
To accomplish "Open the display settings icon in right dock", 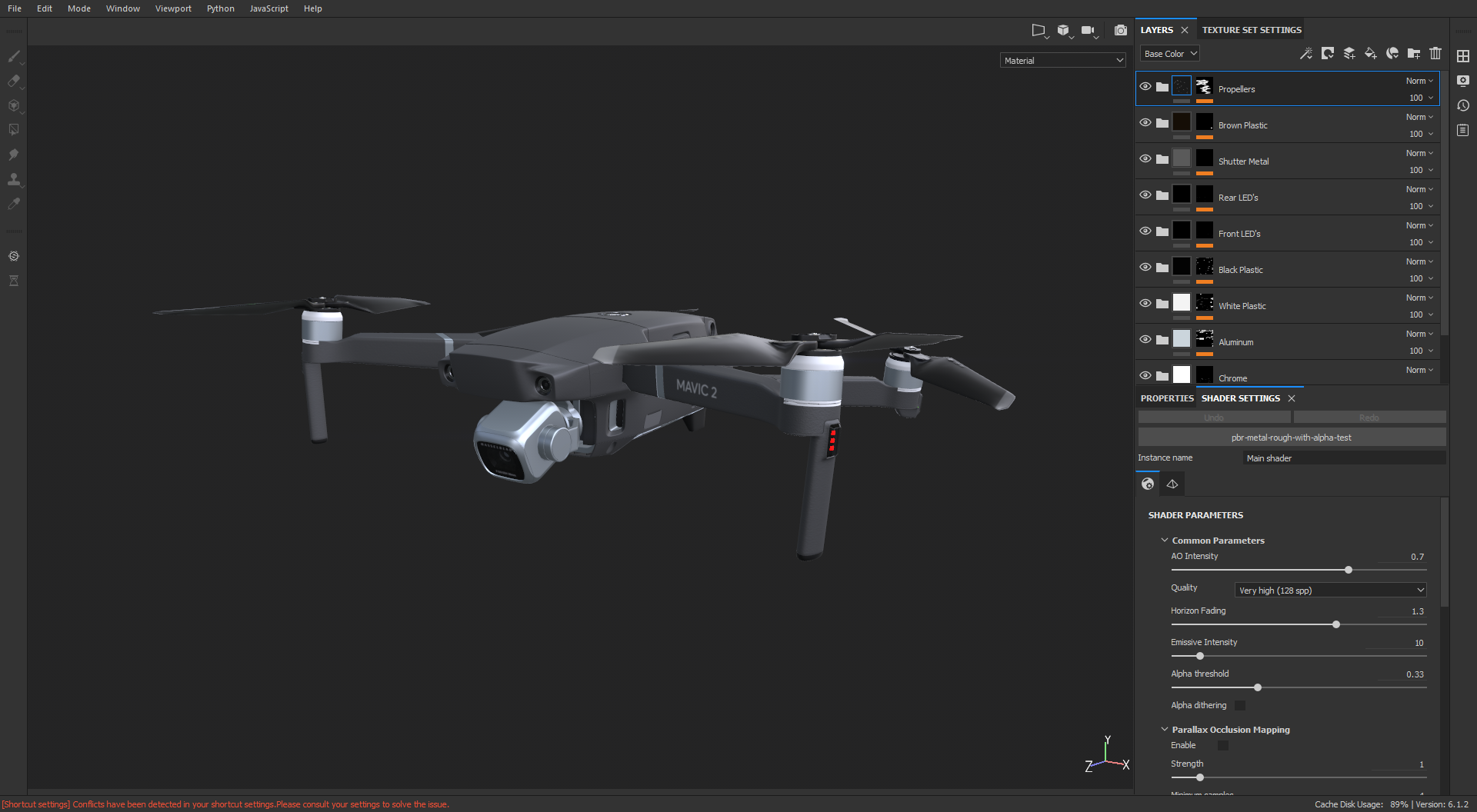I will pos(1463,81).
